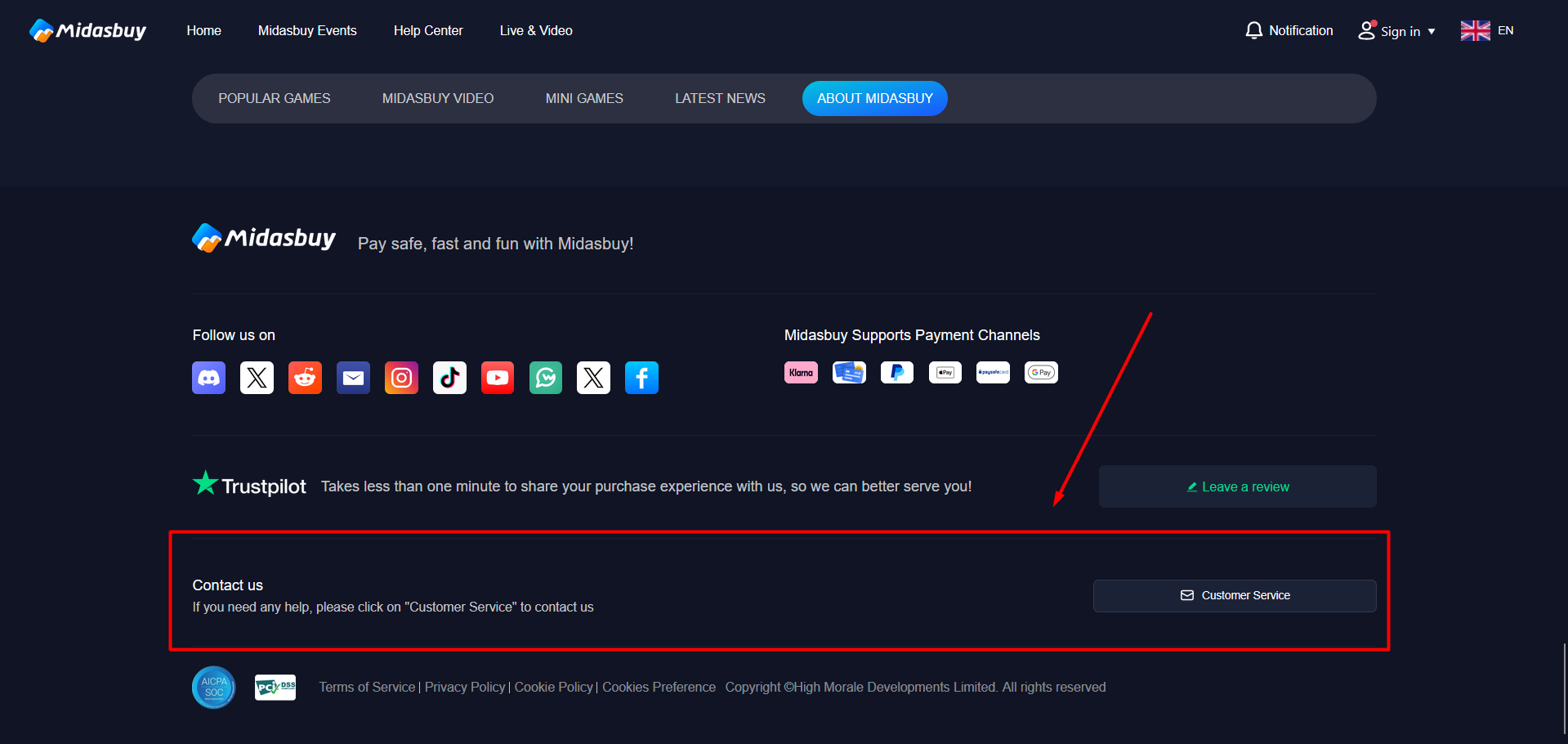
Task: Open the Privacy Policy link
Action: (x=465, y=688)
